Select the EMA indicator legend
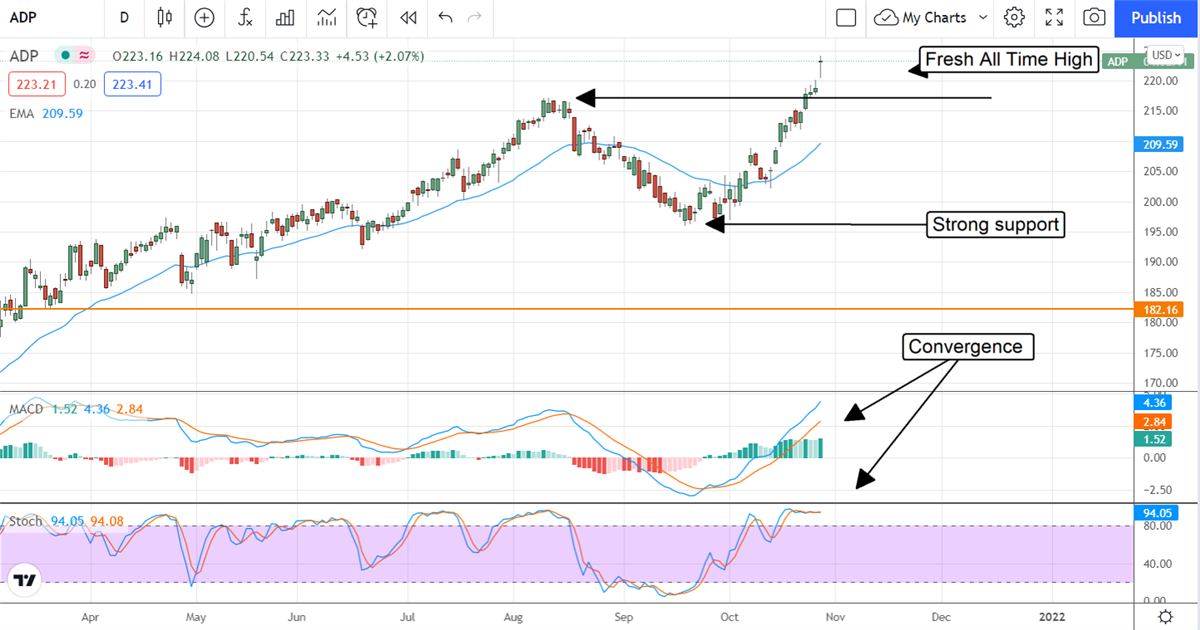1200x630 pixels. [x=21, y=114]
